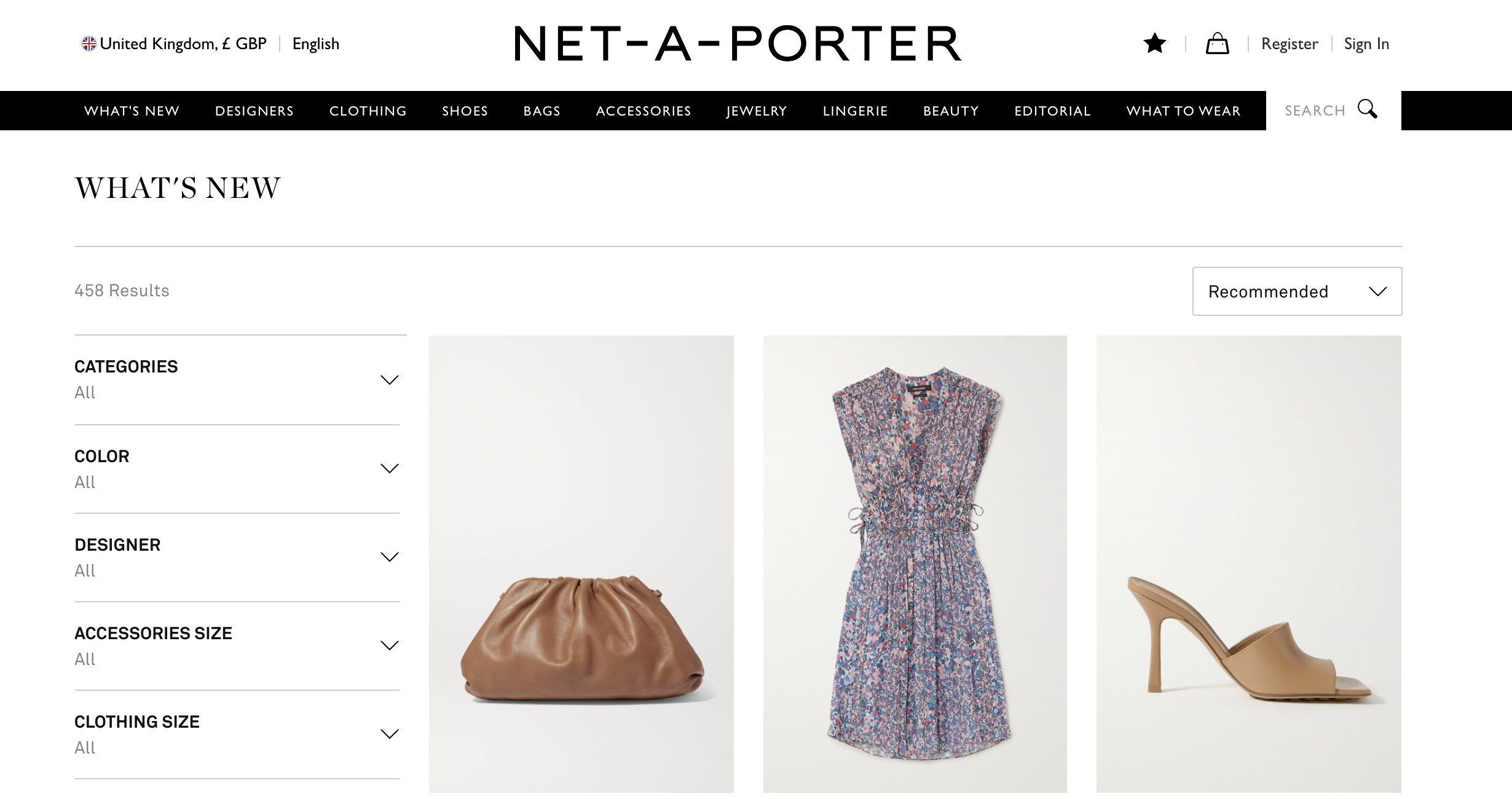Viewport: 1512px width, 799px height.
Task: Open the shopping bag icon
Action: pos(1217,44)
